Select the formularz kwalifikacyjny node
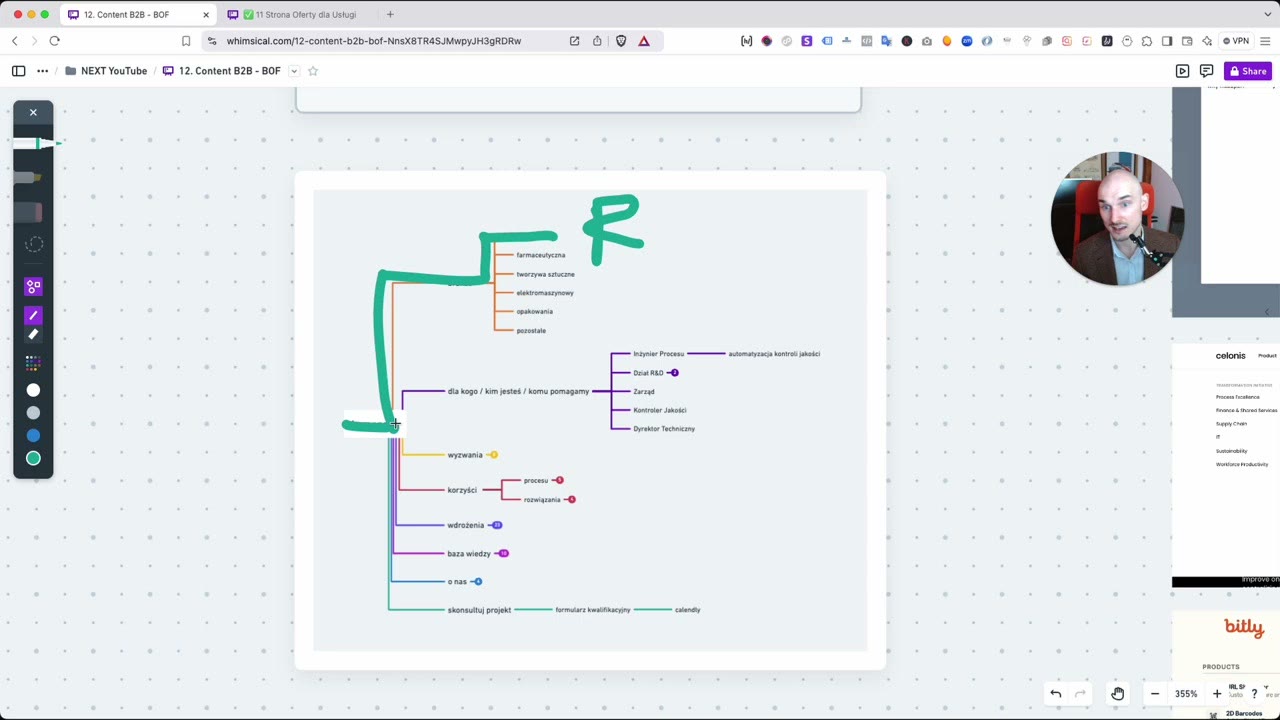 click(593, 610)
